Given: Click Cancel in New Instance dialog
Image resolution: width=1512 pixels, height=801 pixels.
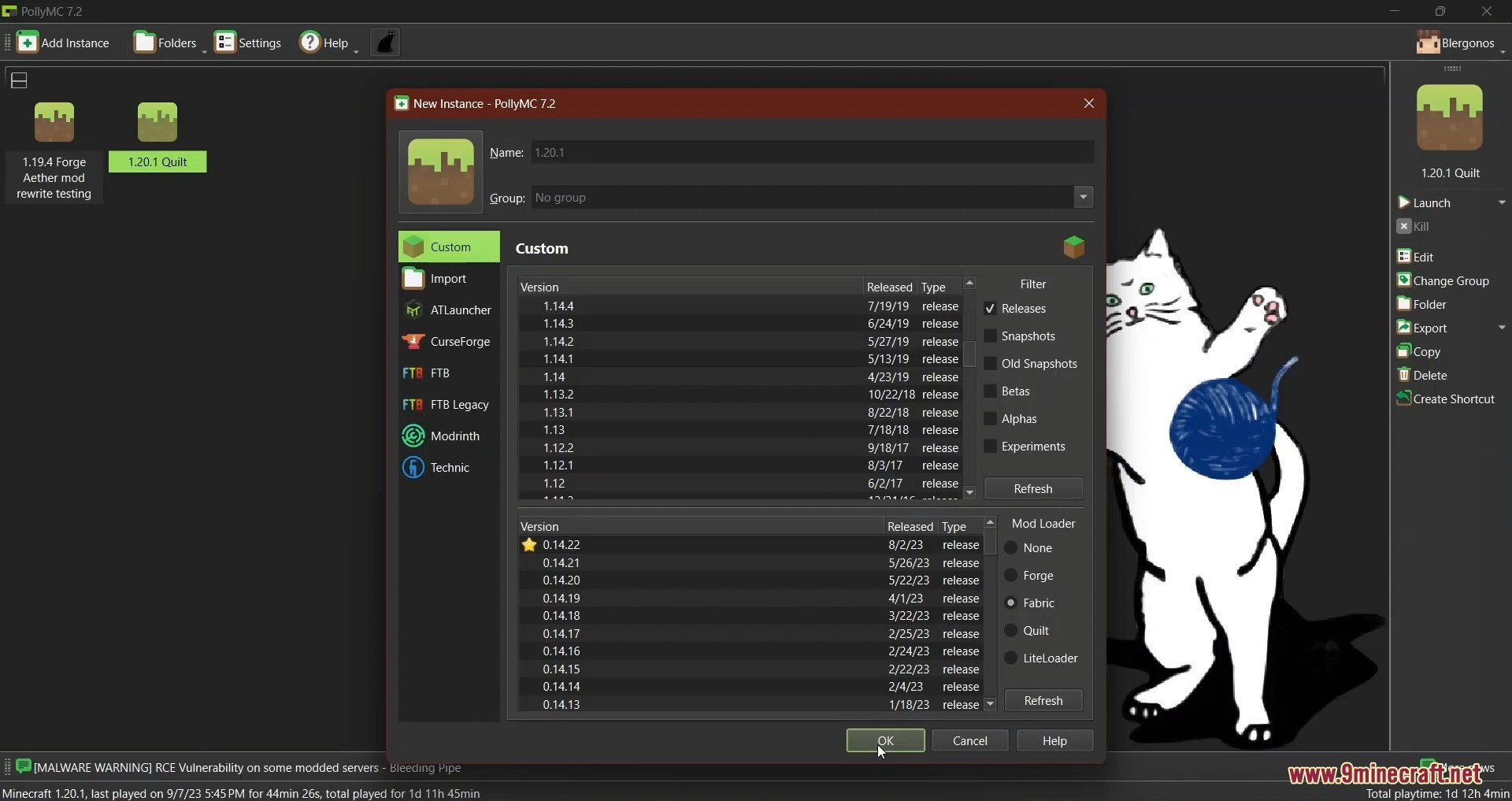Looking at the screenshot, I should click(x=970, y=742).
